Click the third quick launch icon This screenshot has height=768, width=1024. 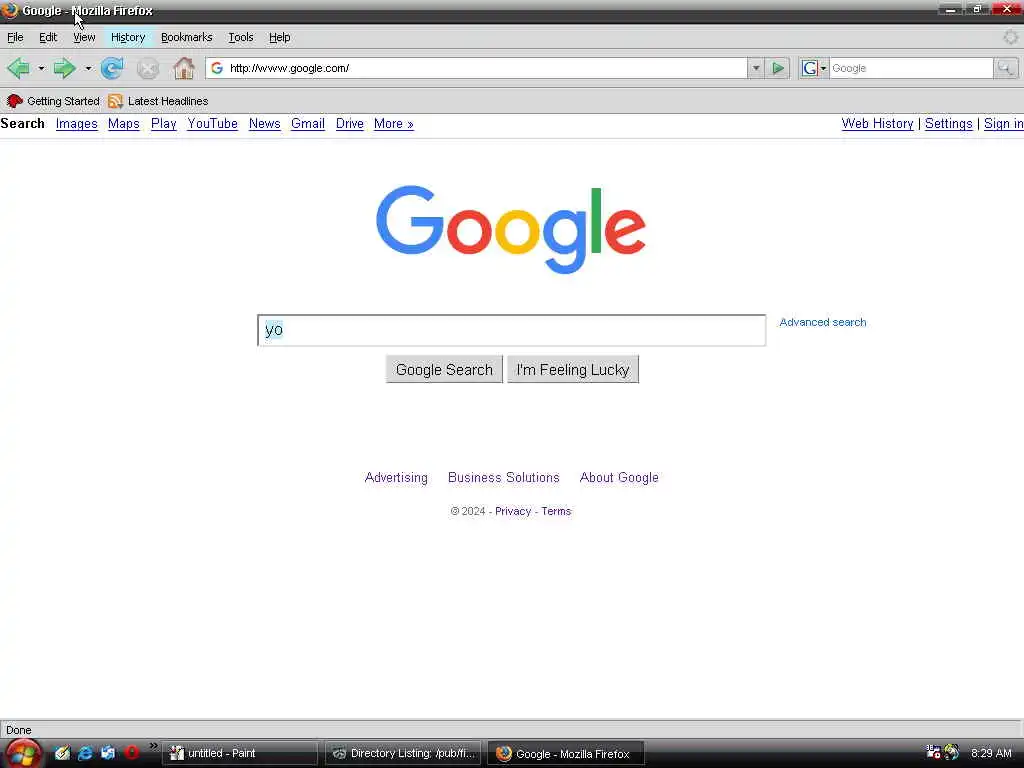[x=108, y=753]
